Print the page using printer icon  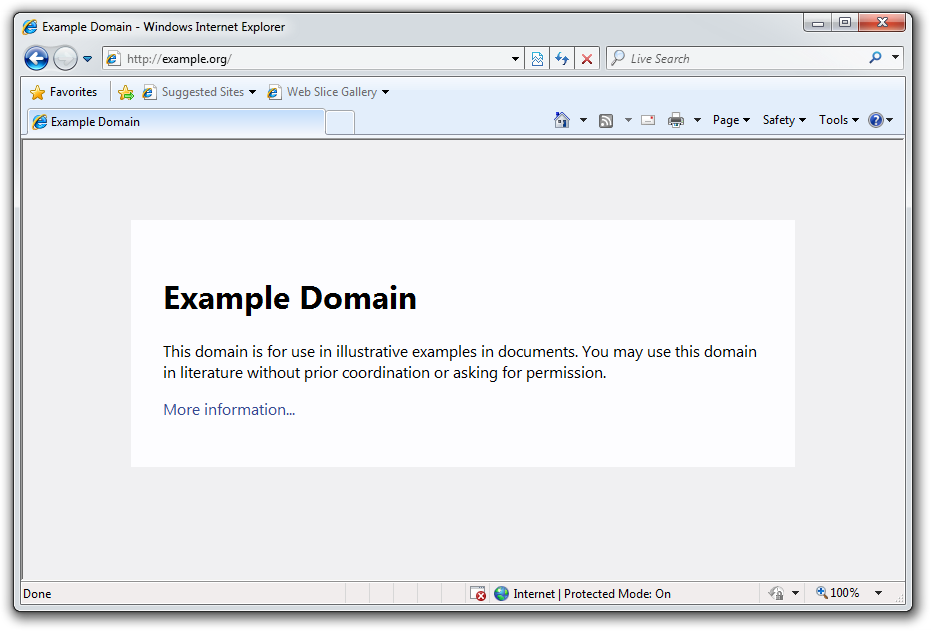coord(676,120)
